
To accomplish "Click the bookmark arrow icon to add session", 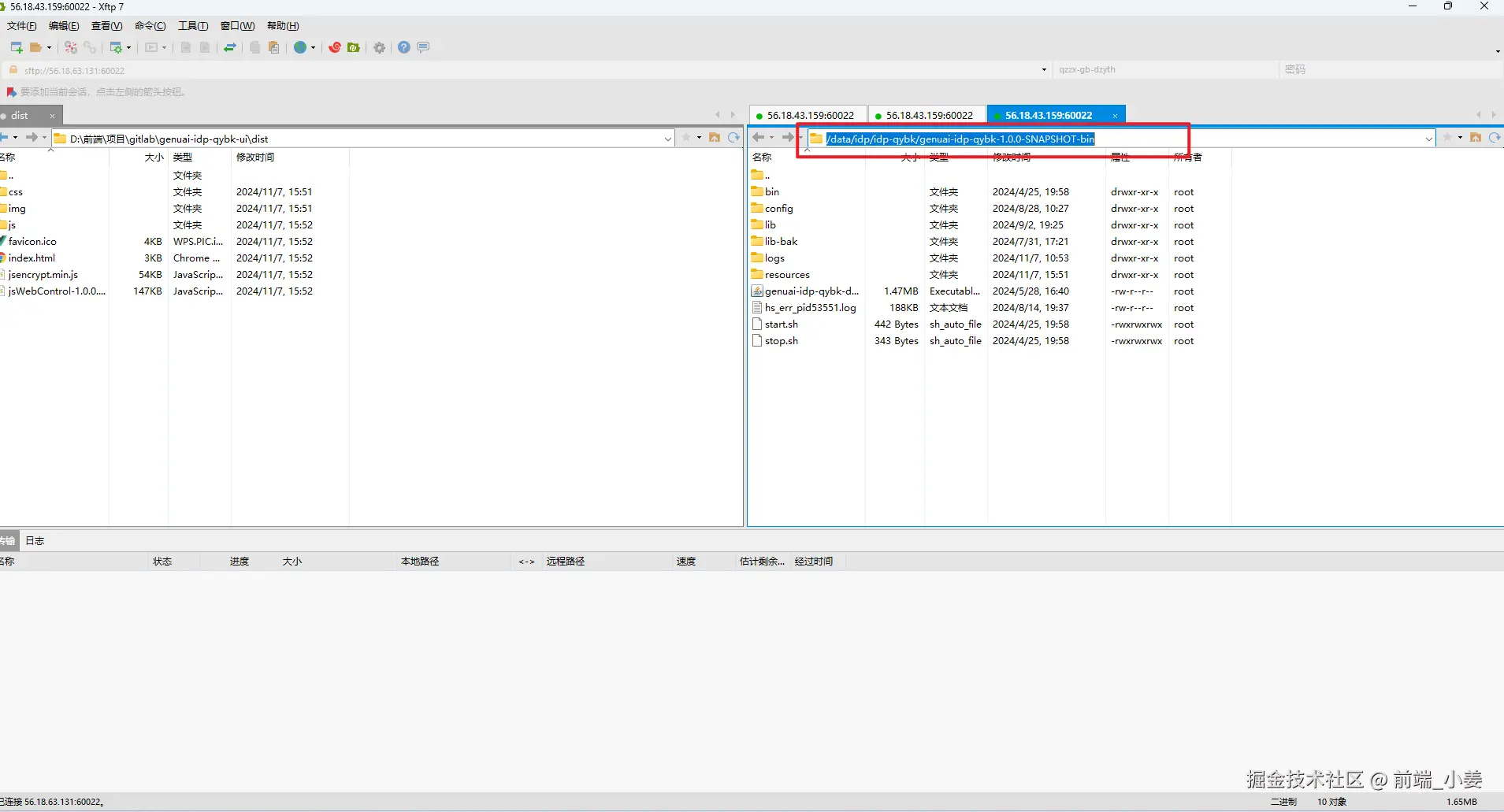I will pyautogui.click(x=12, y=92).
